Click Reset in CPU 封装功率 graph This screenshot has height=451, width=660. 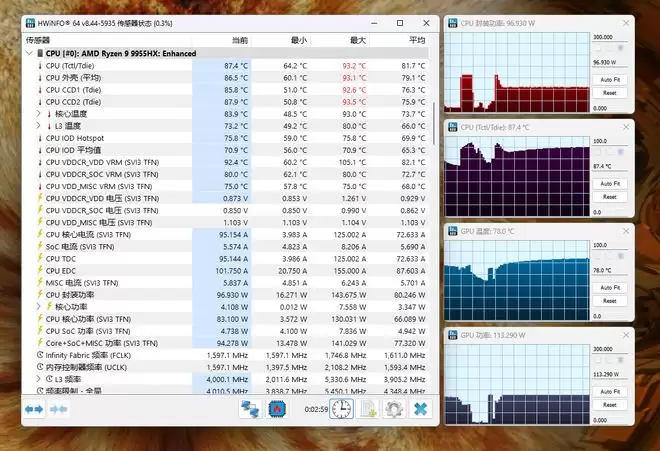point(610,93)
